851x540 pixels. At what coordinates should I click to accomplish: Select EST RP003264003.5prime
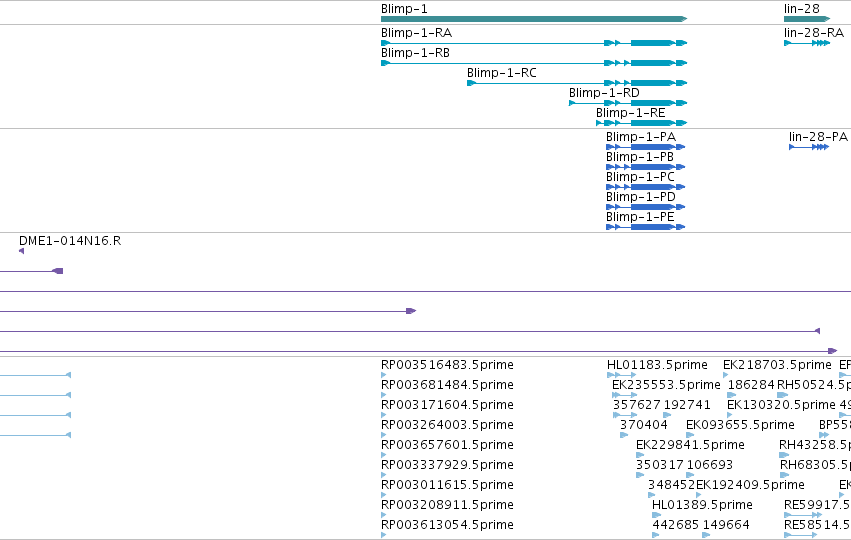click(x=447, y=425)
